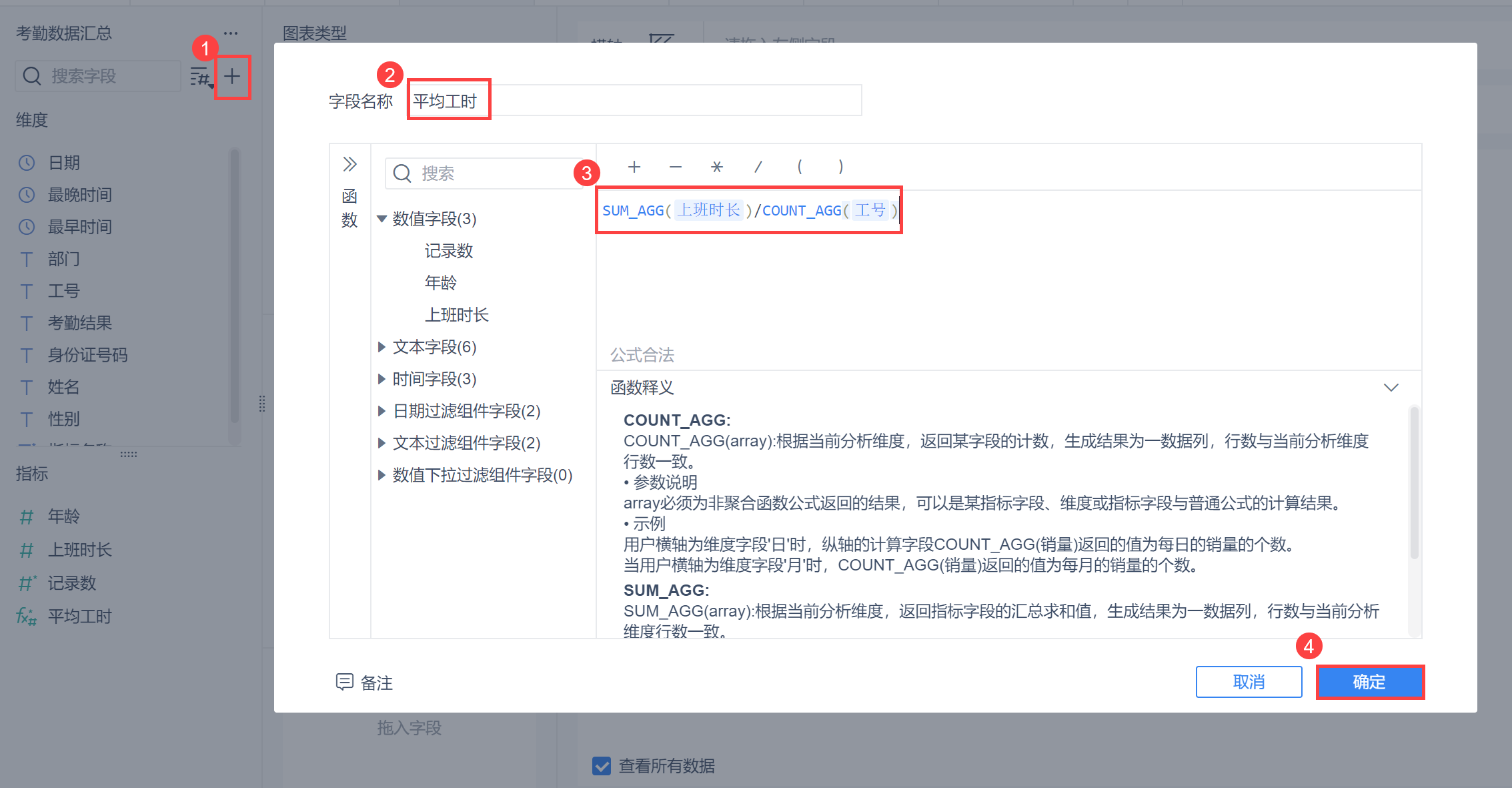Collapse the 函数释义 section chevron
The image size is (1512, 788).
pos(1391,388)
